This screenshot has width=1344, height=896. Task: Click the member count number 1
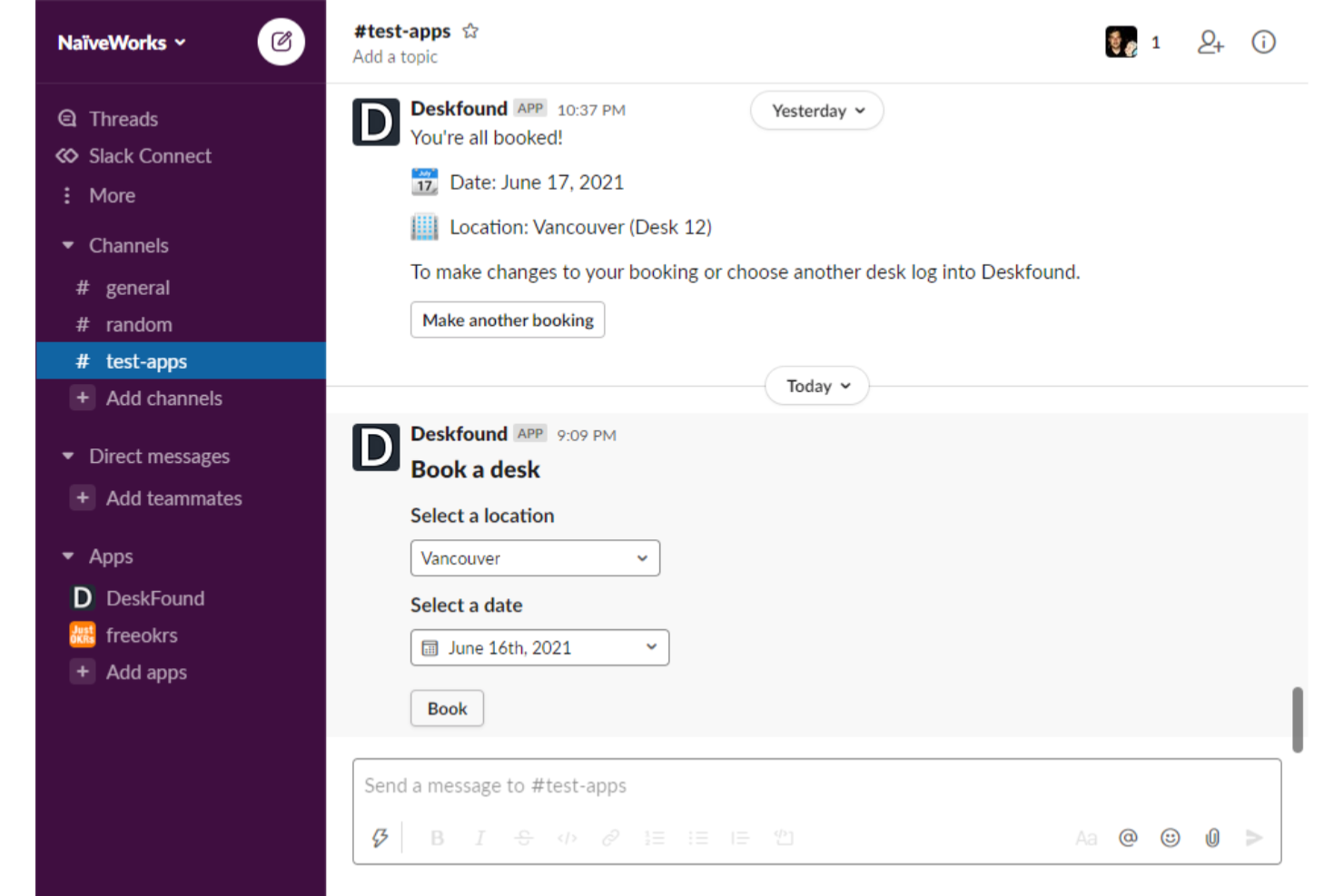coord(1155,43)
